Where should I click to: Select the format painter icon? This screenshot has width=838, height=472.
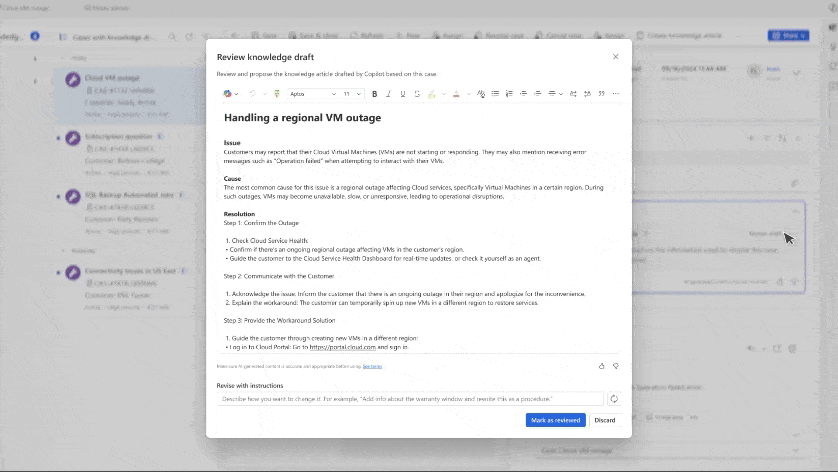point(277,94)
